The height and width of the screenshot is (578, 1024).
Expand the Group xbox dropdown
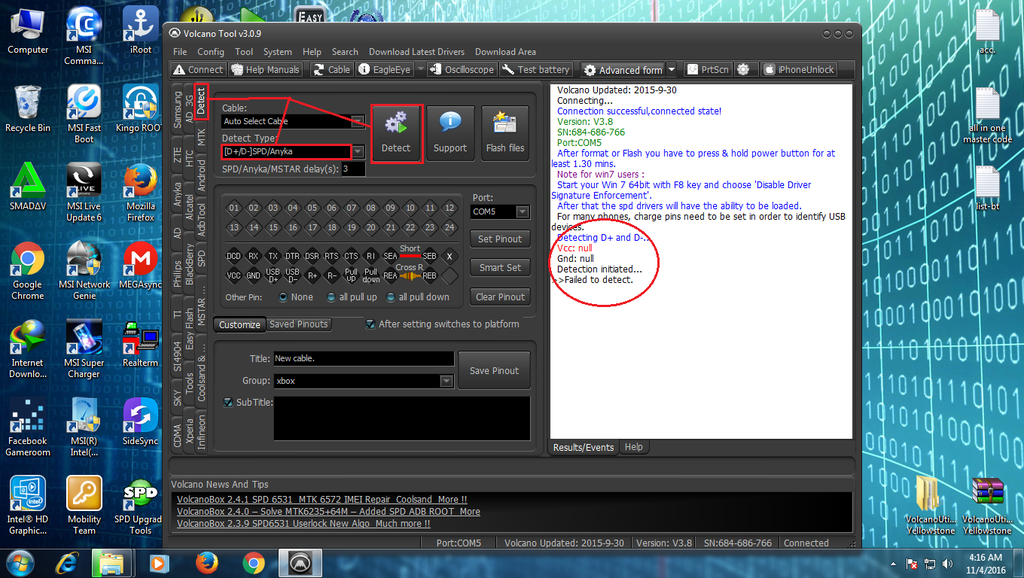(x=446, y=381)
